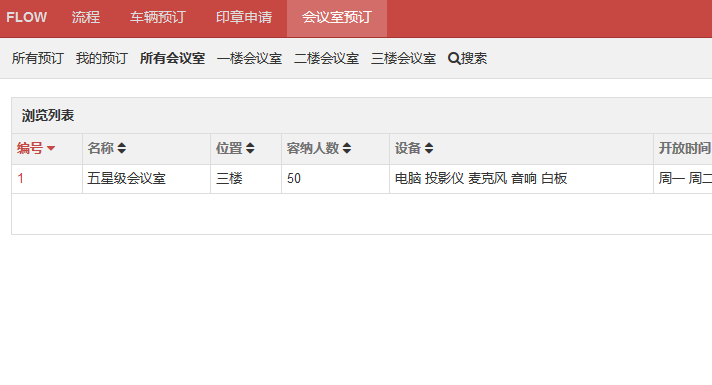Sort by 容纳人数 column header
Image resolution: width=712 pixels, height=385 pixels.
tap(313, 148)
